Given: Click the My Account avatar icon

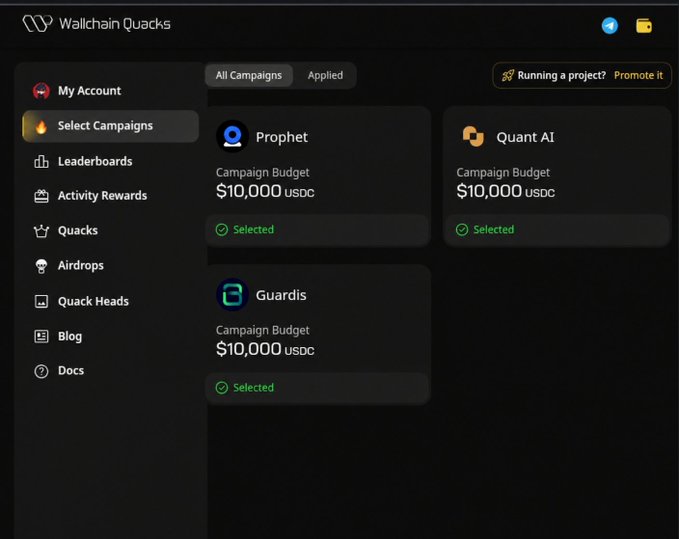Looking at the screenshot, I should [x=41, y=90].
